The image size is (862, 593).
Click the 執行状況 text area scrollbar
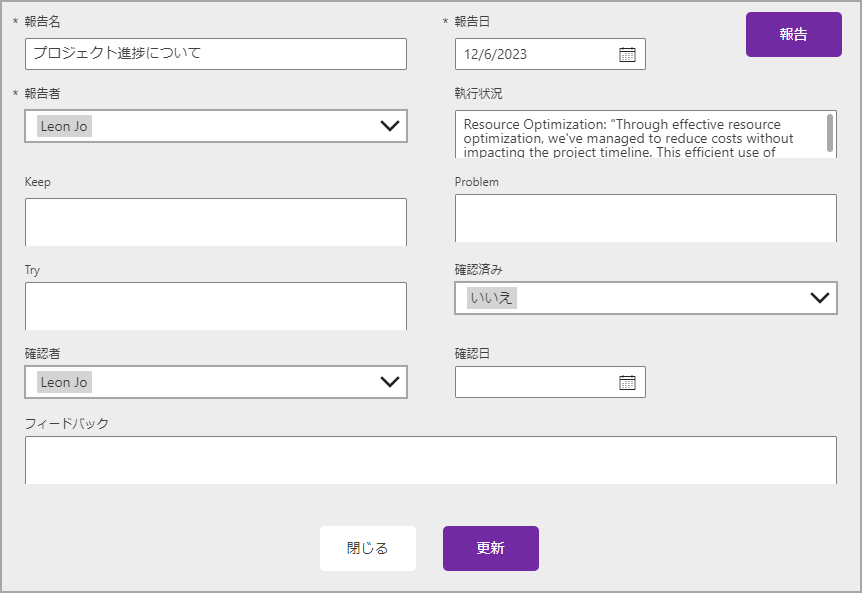pyautogui.click(x=830, y=132)
